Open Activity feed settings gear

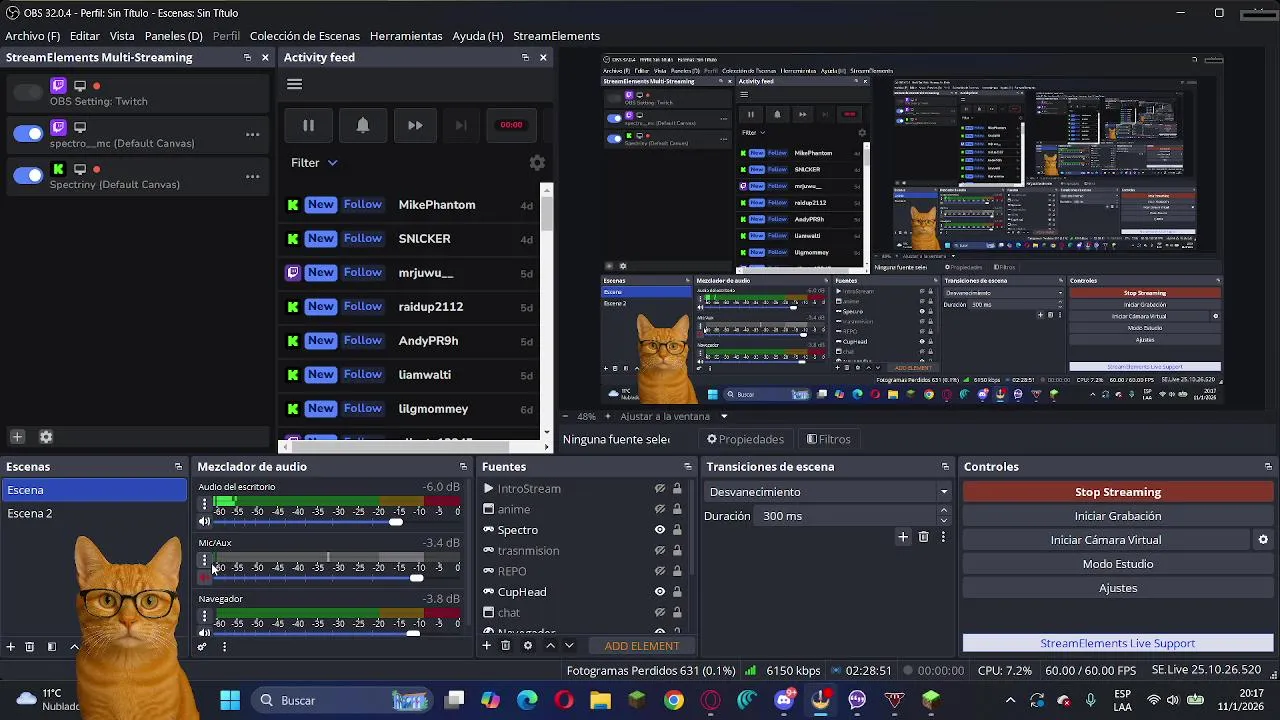tap(537, 162)
